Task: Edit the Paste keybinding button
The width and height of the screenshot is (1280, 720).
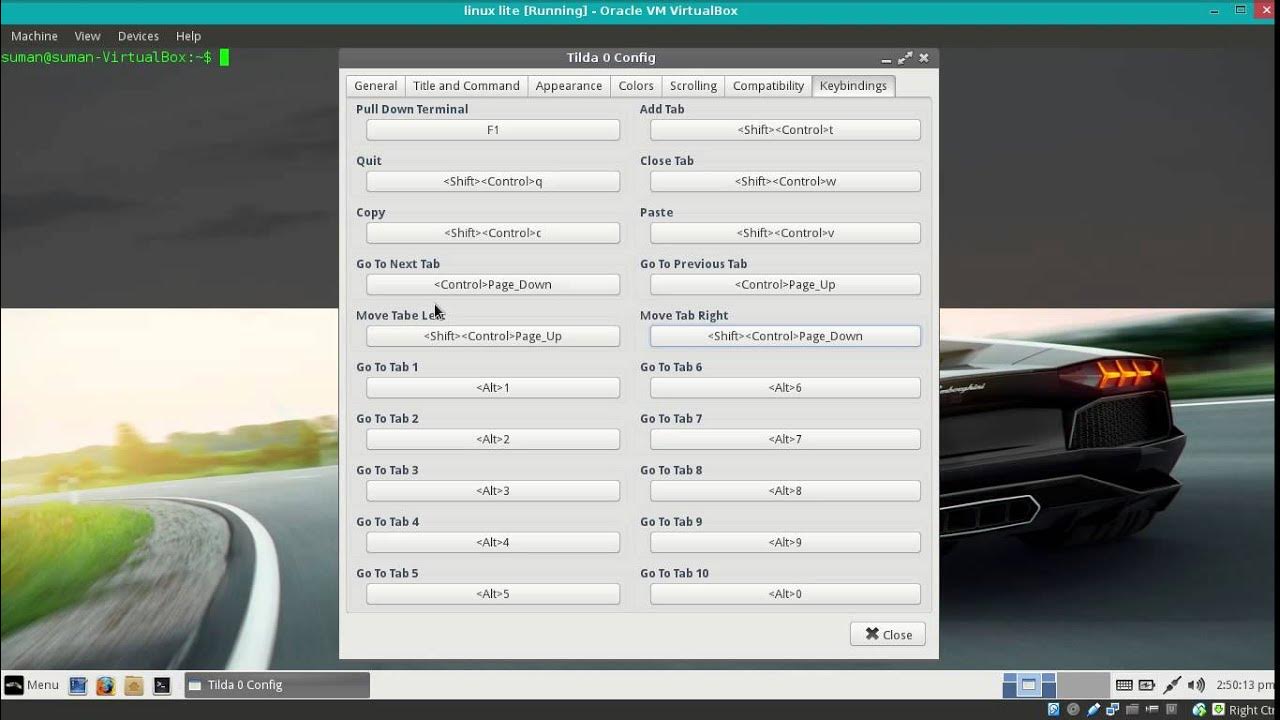Action: (785, 233)
